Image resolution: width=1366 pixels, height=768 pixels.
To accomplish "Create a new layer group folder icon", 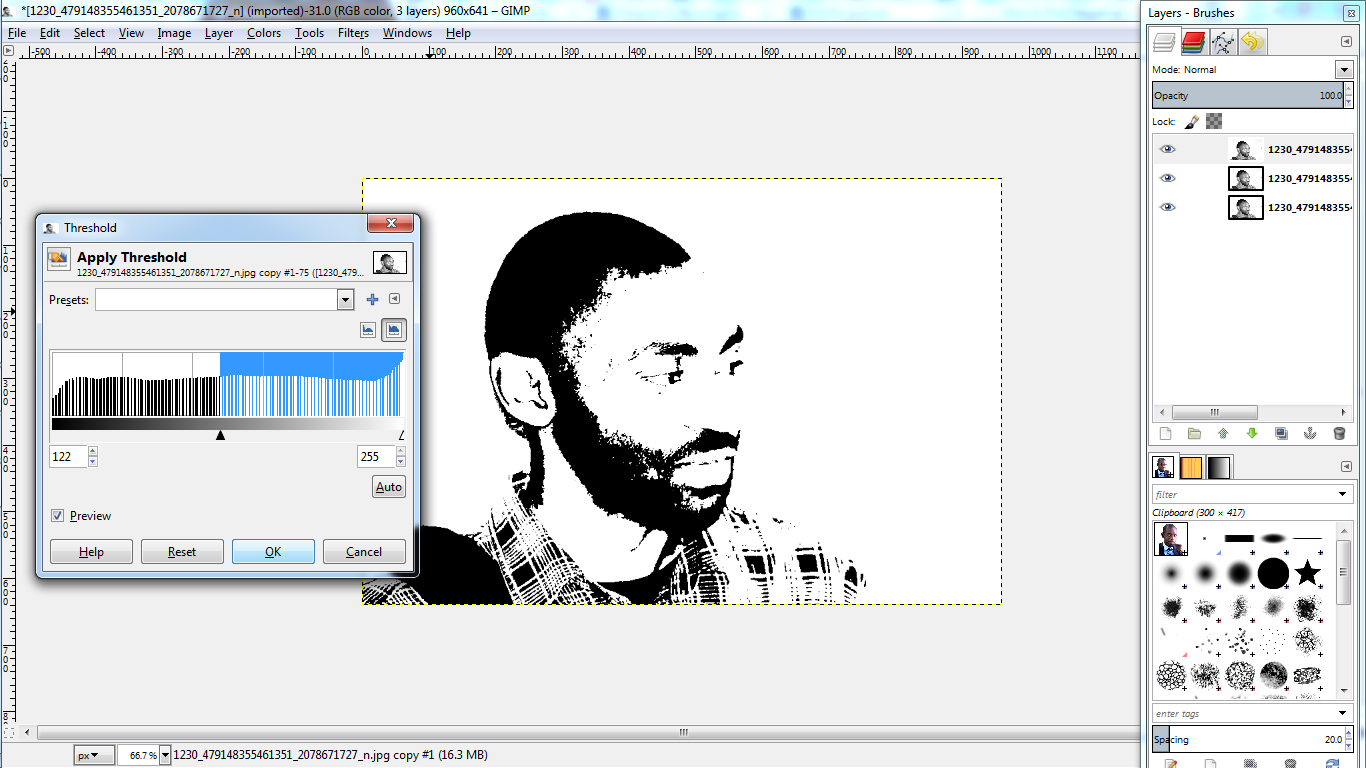I will 1194,433.
